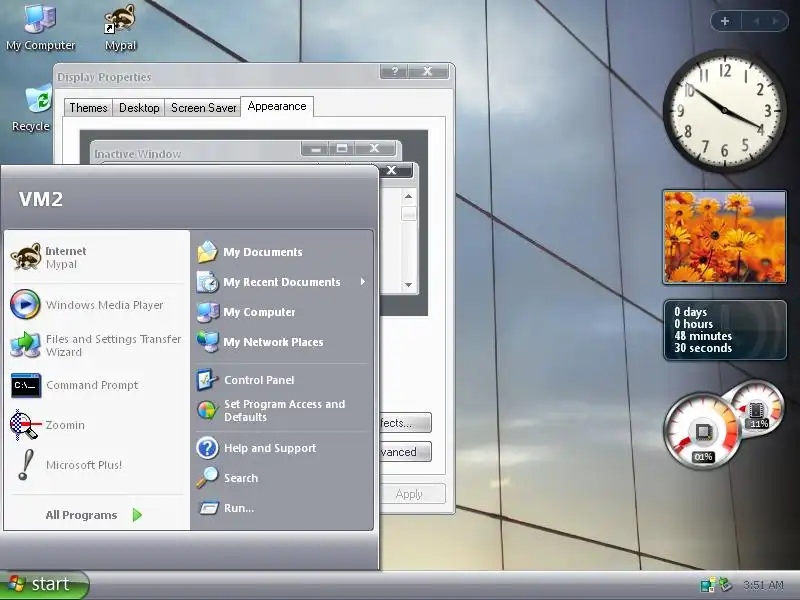Click the safely remove hardware tray icon
The image size is (800, 600).
click(726, 584)
